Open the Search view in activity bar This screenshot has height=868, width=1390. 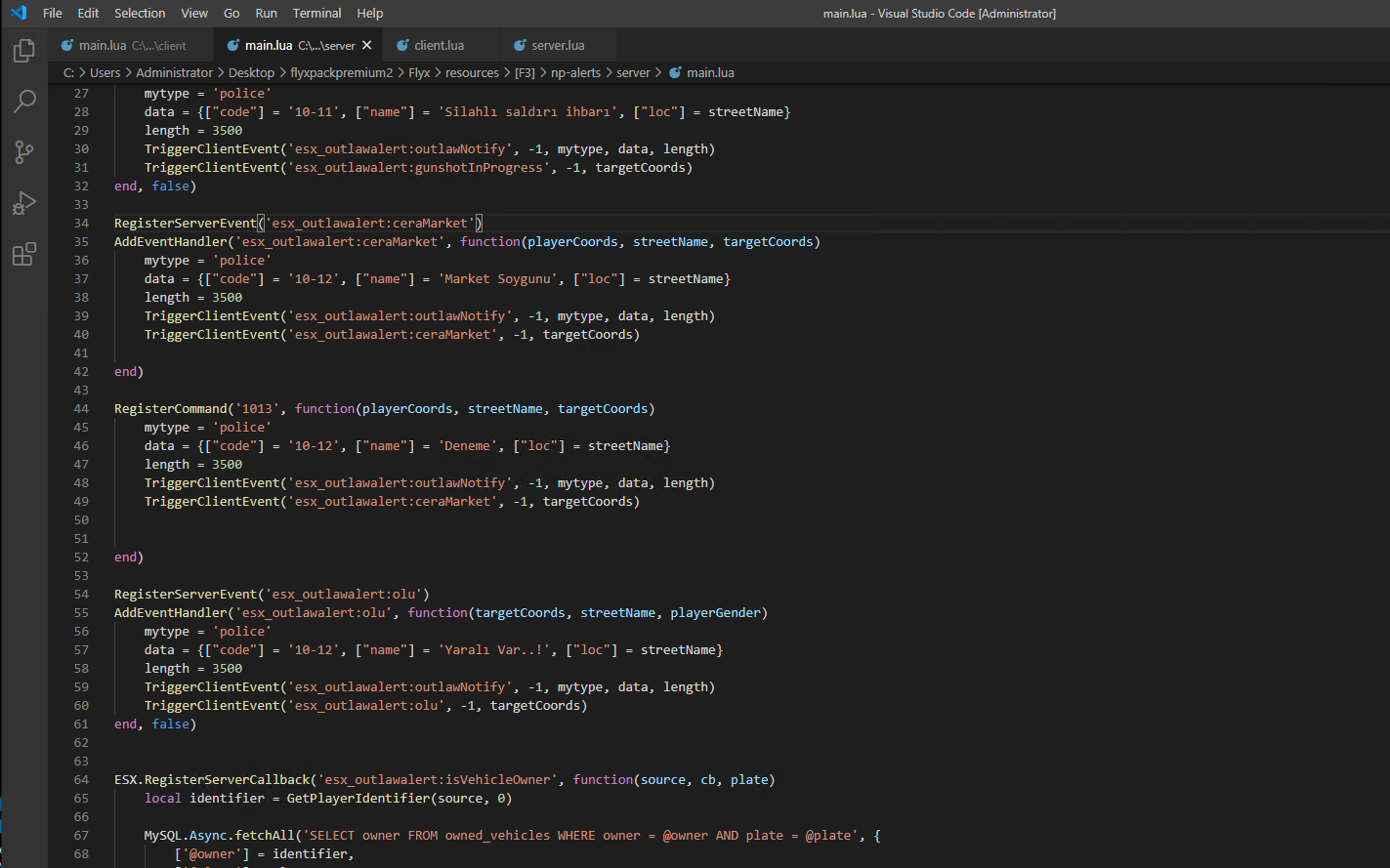coord(24,102)
